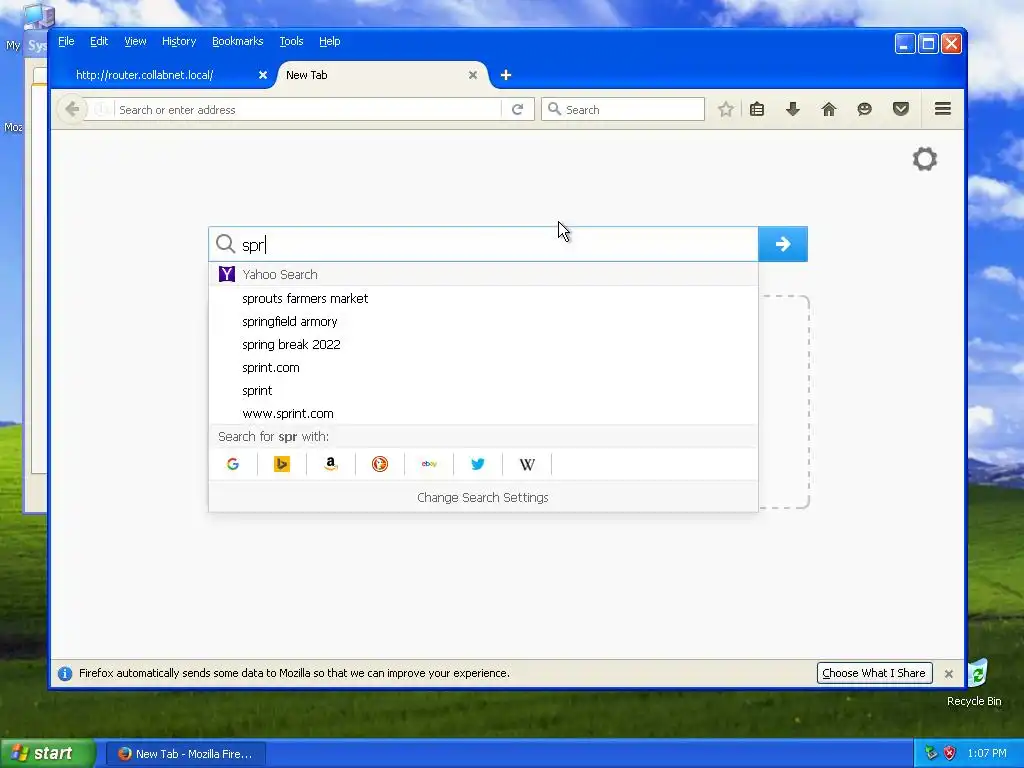
Task: Open the History menu
Action: [x=179, y=41]
